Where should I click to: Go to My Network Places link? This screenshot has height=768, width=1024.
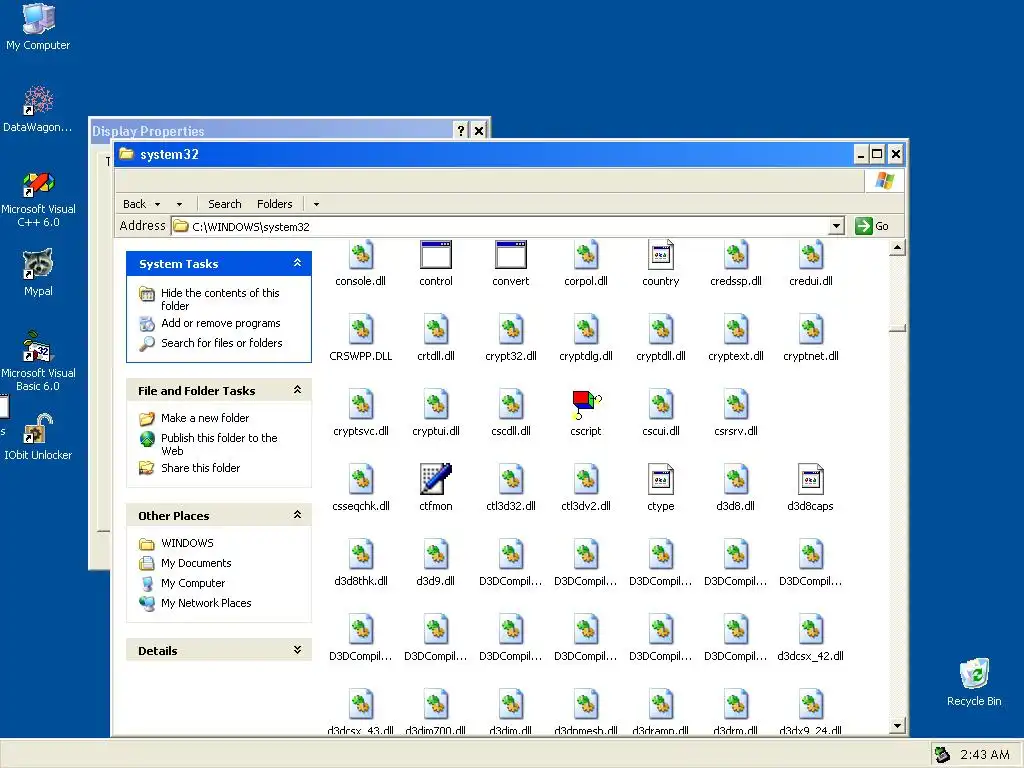pyautogui.click(x=206, y=603)
